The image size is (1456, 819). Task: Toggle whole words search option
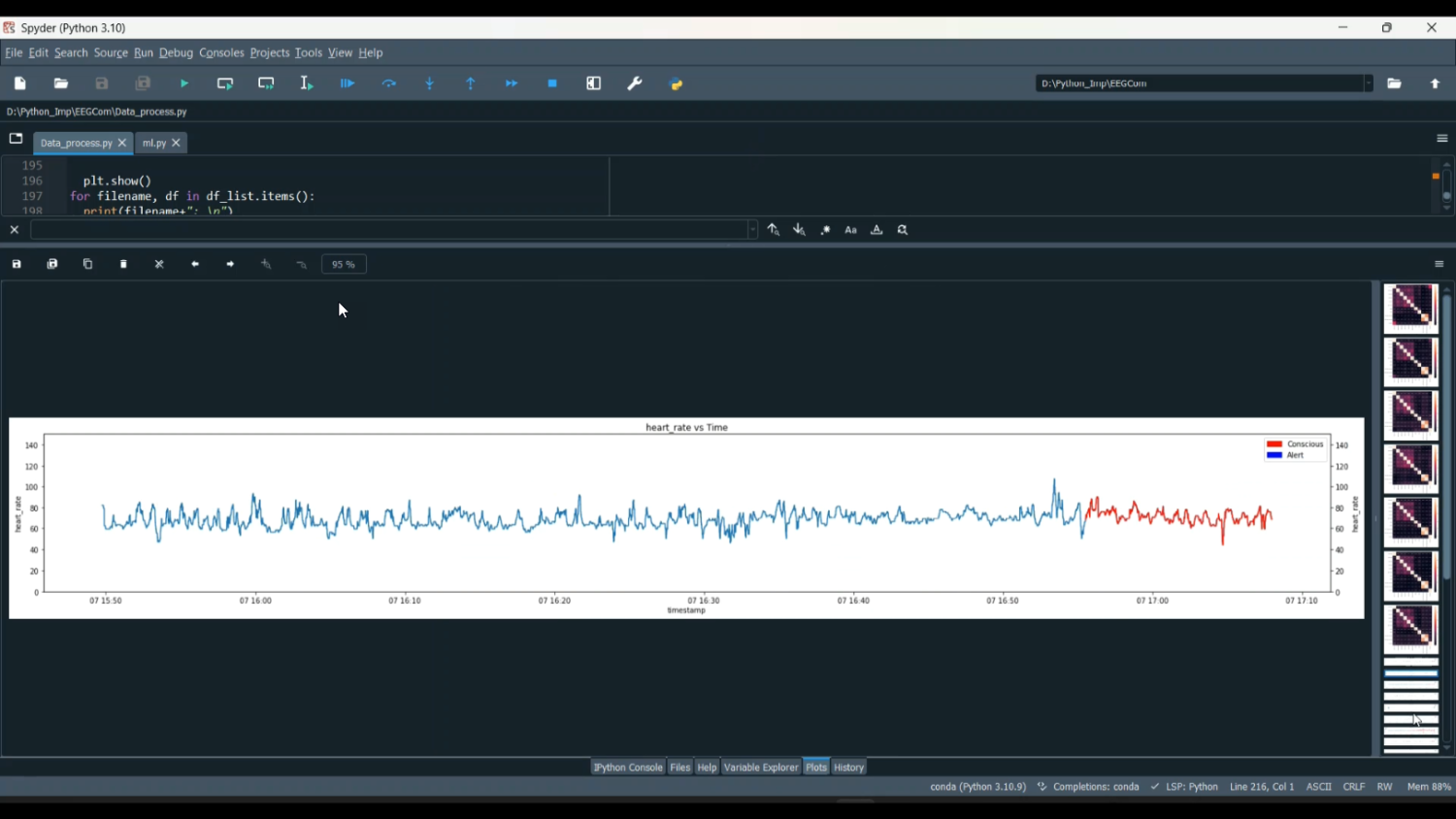pyautogui.click(x=877, y=231)
